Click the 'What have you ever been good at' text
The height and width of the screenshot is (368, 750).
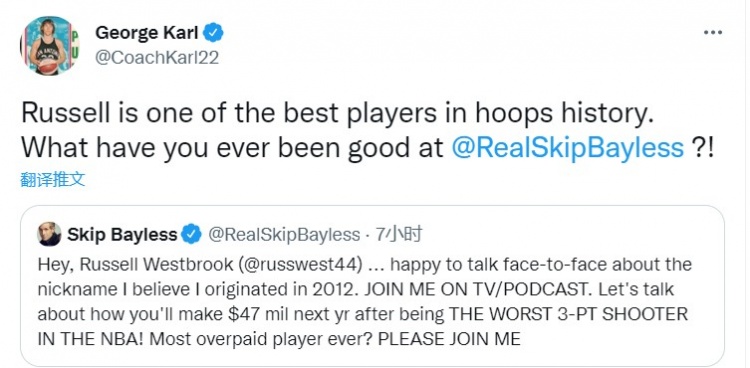(232, 147)
